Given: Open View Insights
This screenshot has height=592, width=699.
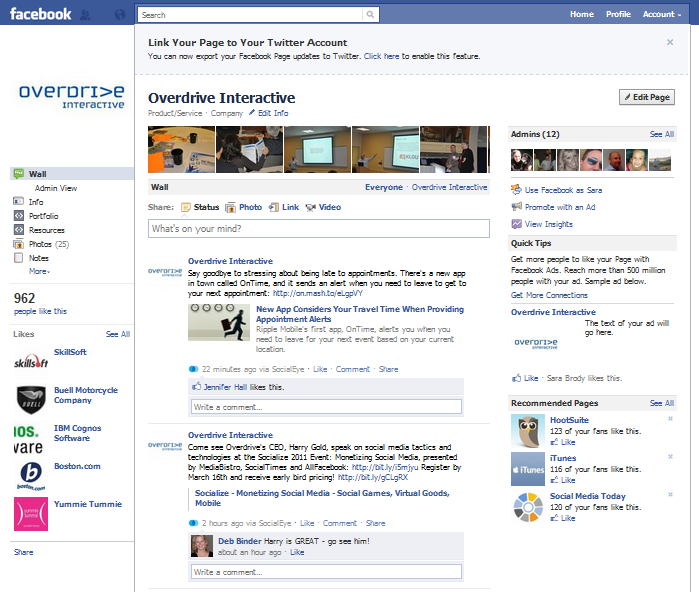Looking at the screenshot, I should click(542, 224).
